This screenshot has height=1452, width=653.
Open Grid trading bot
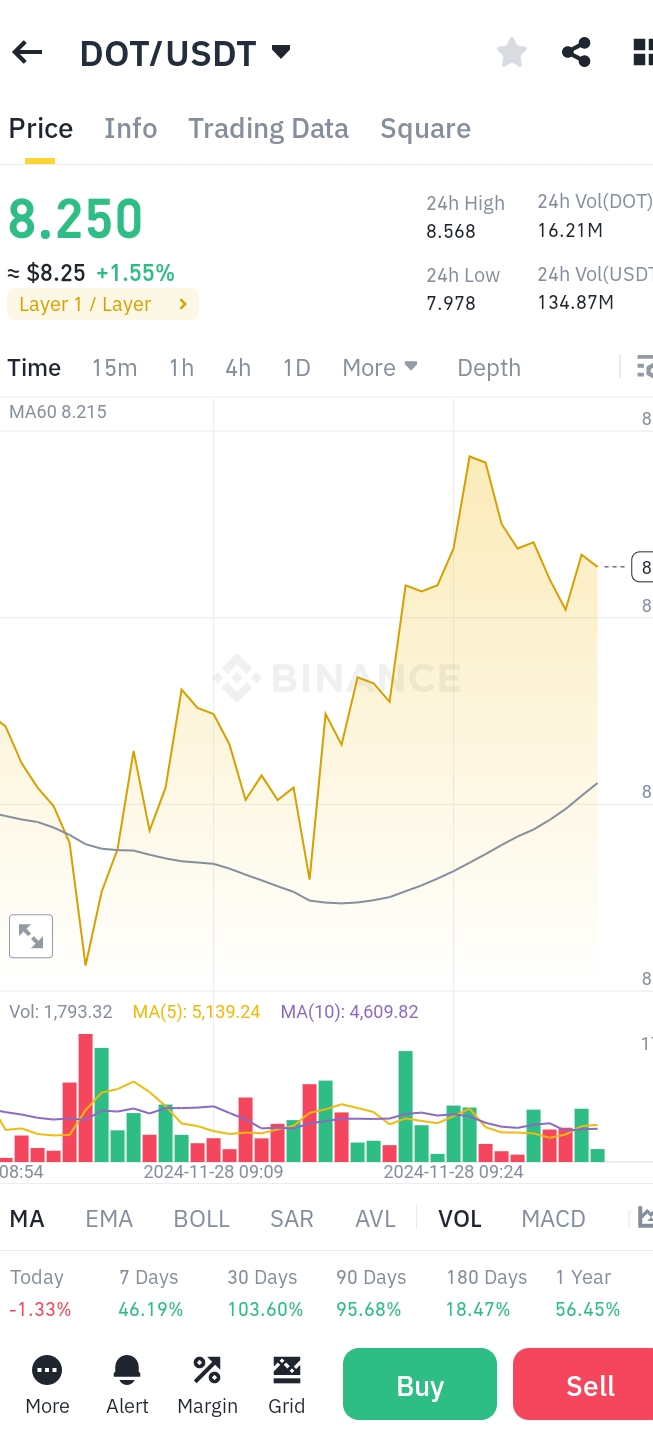[x=286, y=1384]
